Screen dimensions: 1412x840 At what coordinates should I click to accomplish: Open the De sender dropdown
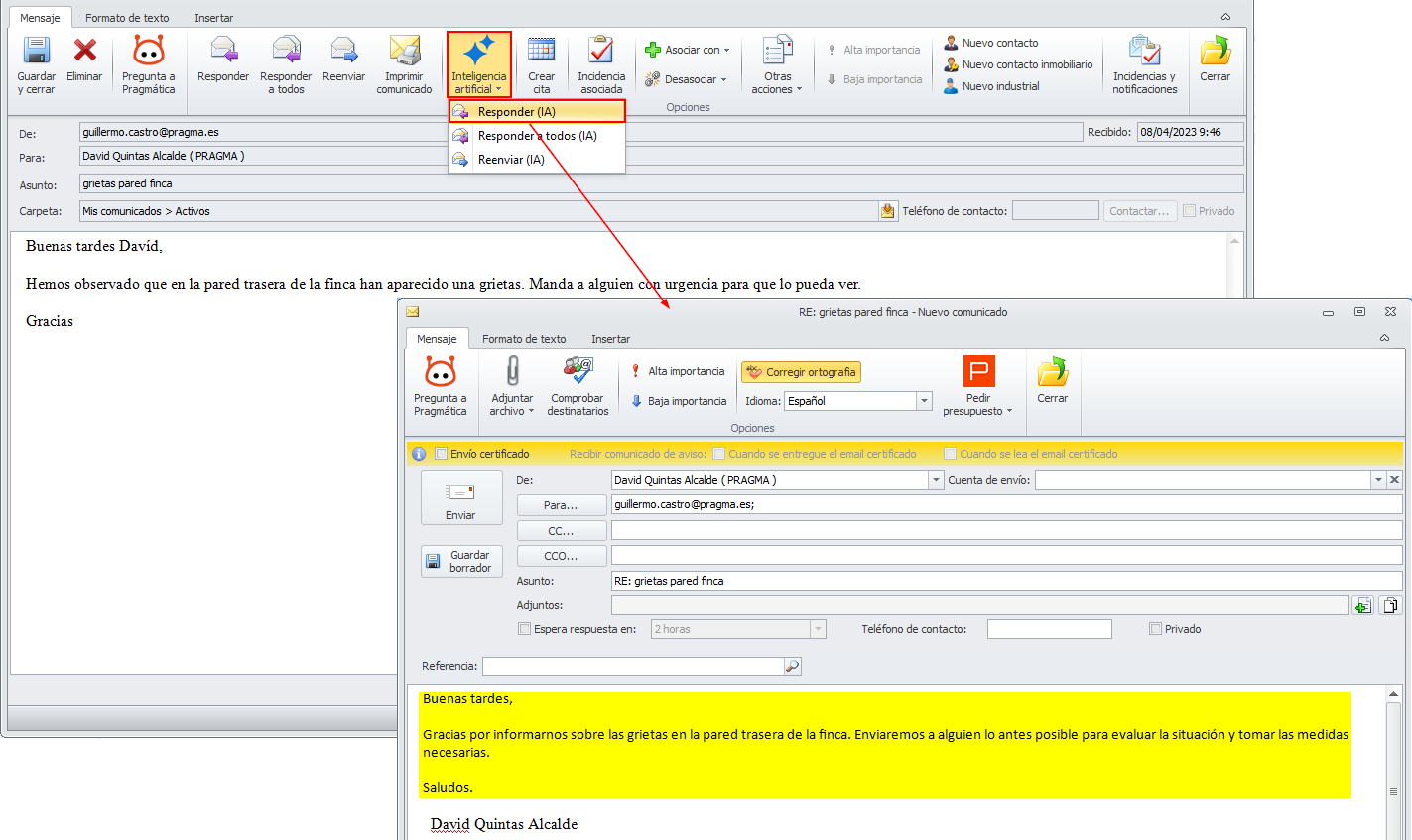[x=935, y=480]
